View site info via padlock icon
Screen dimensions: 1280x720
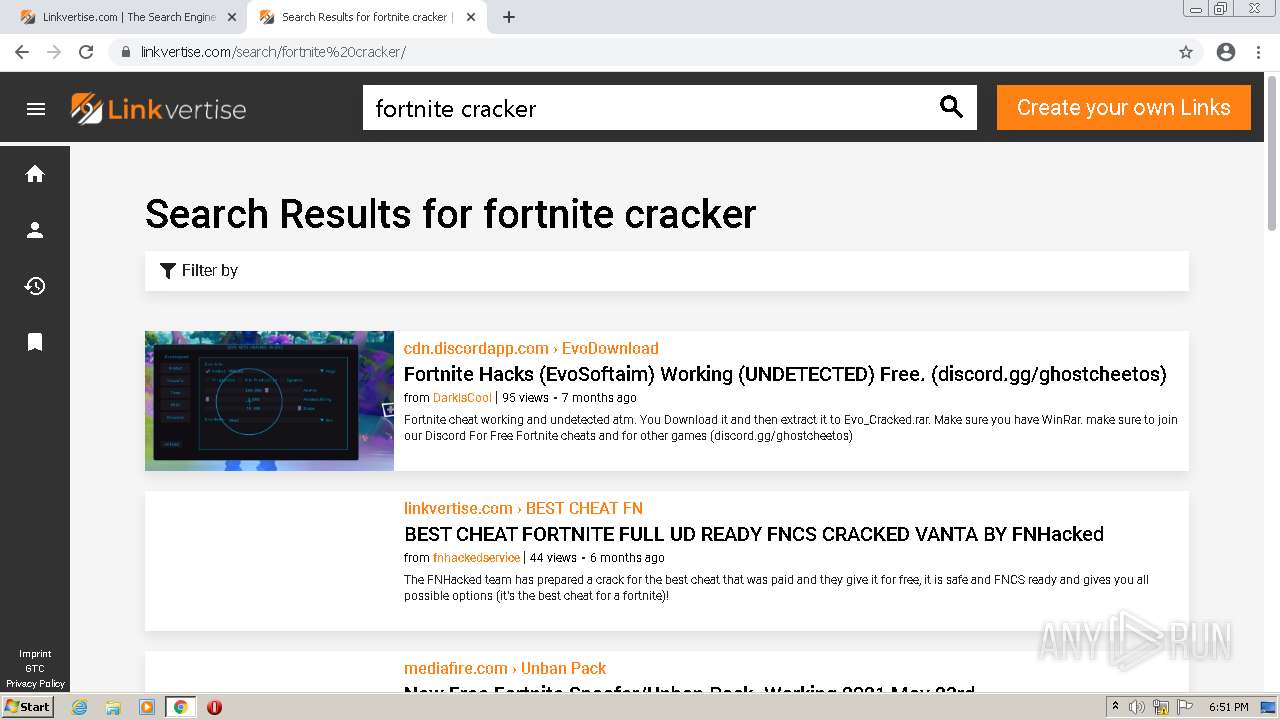tap(126, 52)
